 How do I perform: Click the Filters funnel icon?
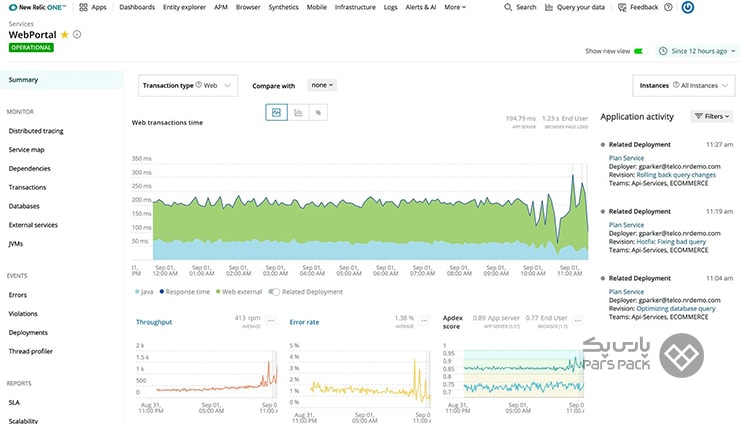699,116
